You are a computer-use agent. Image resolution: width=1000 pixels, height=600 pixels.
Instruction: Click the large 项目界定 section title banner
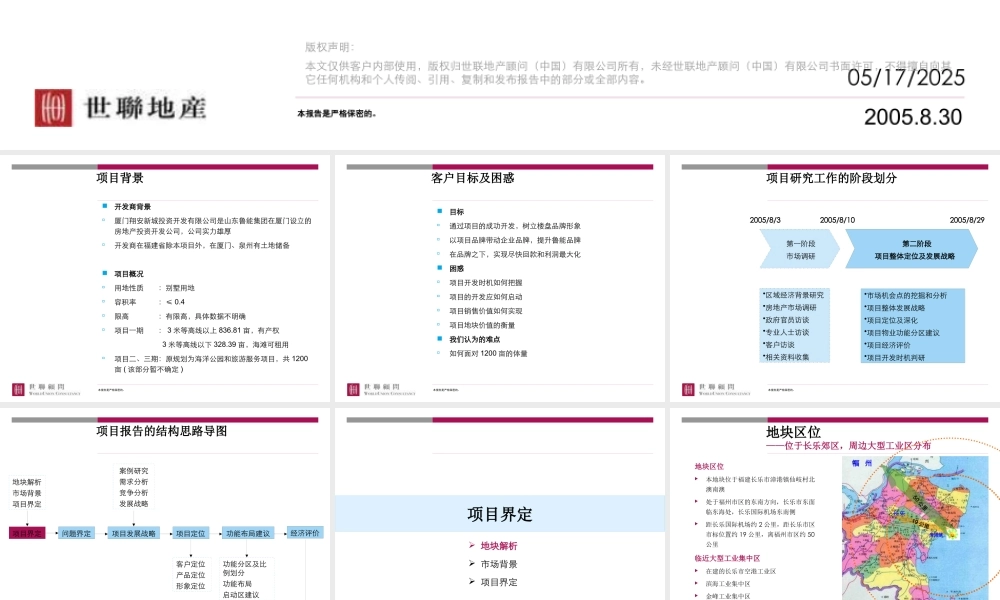(499, 514)
